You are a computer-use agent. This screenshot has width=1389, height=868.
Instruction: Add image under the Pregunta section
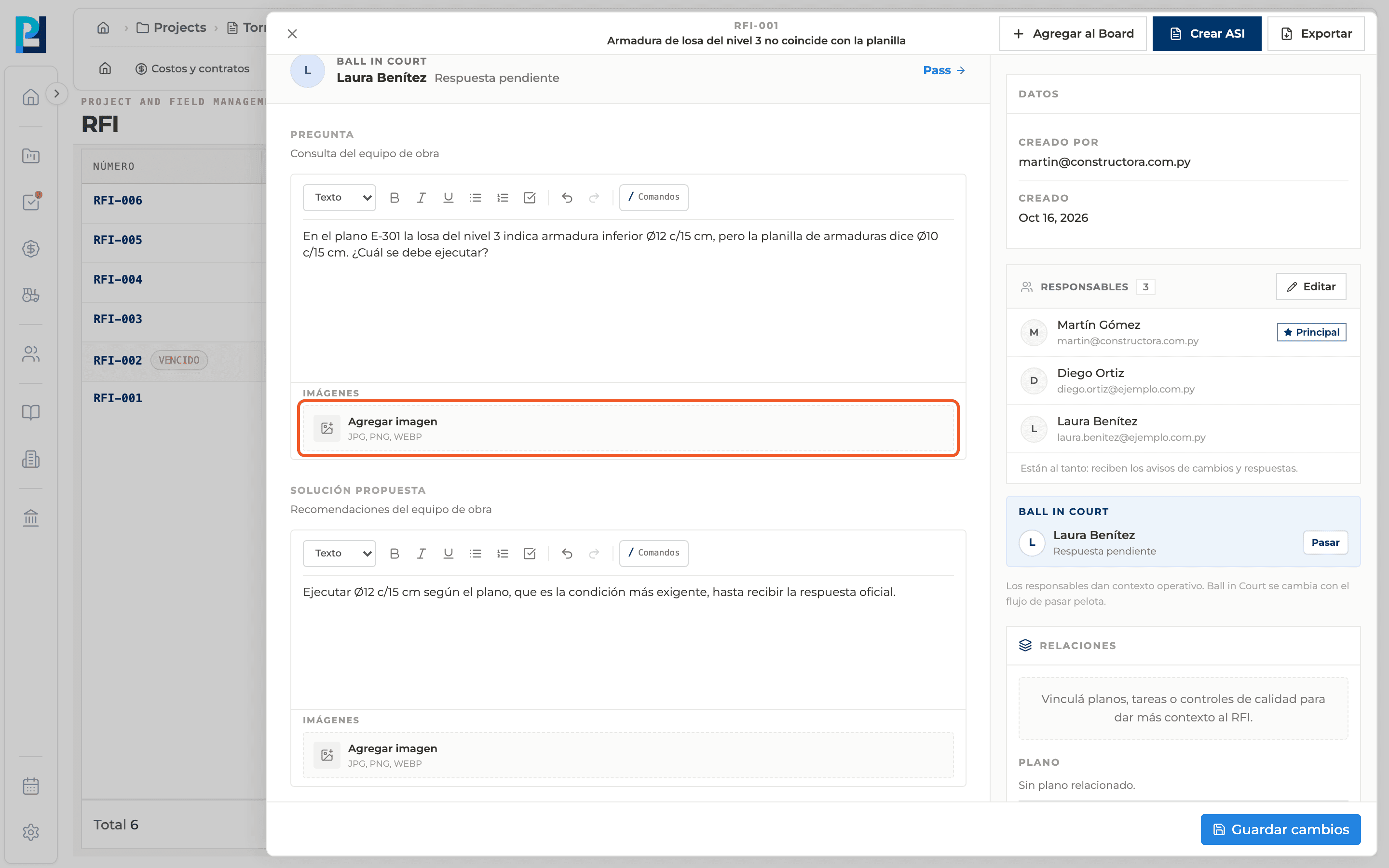(628, 428)
